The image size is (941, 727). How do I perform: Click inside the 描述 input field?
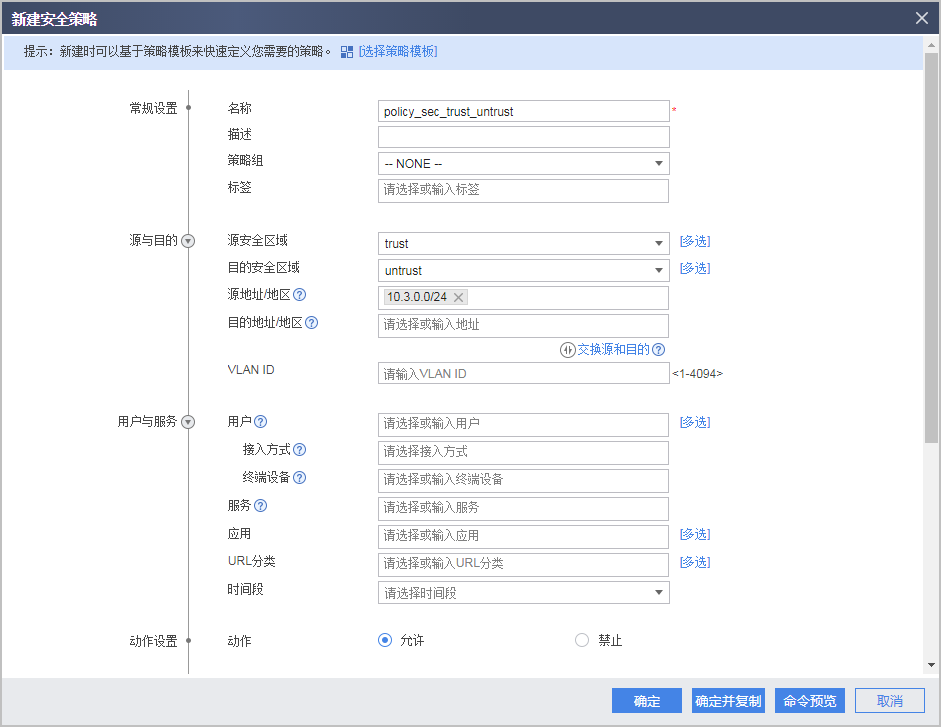(x=523, y=135)
